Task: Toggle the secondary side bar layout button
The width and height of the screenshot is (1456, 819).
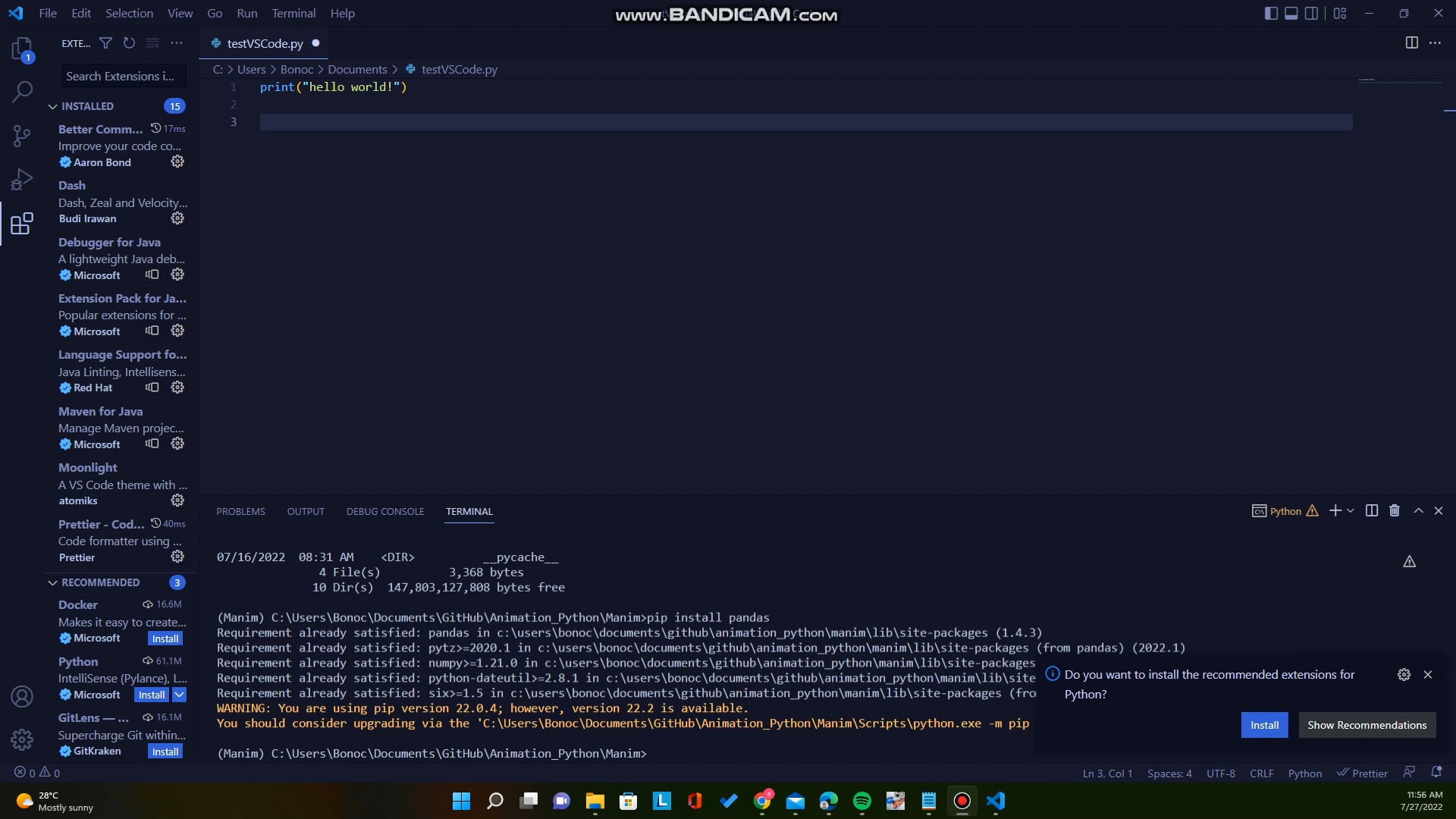Action: 1311,13
